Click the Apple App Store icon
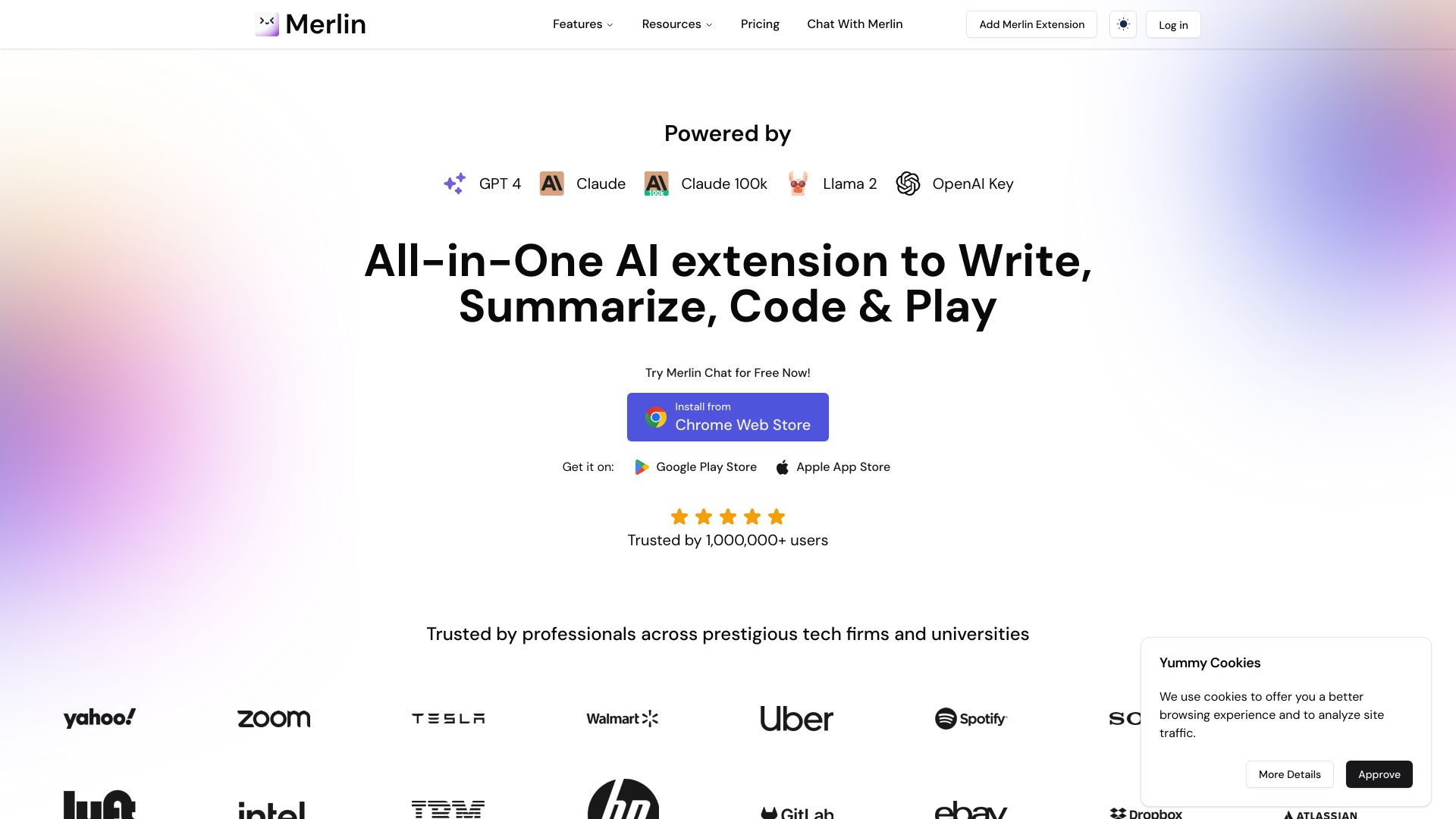Screen dimensions: 1456x819 [782, 467]
